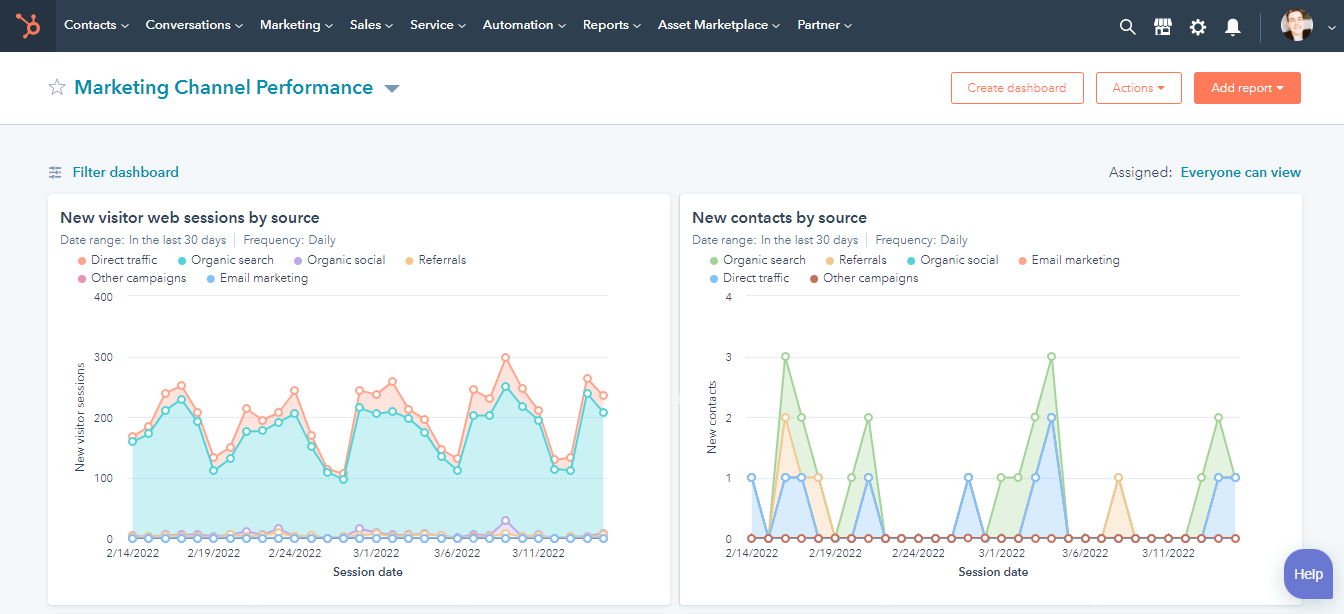Open the user profile avatar
1344x614 pixels.
coord(1297,25)
